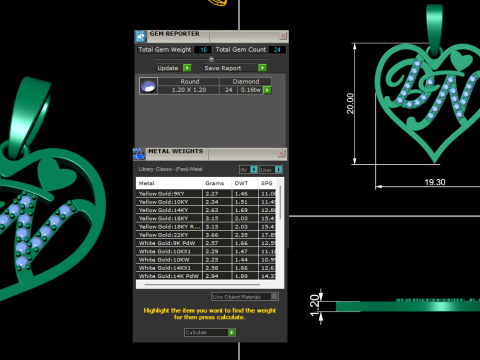Click the green arrow on Calculate
Screen dimensions: 480x360
tap(231, 332)
